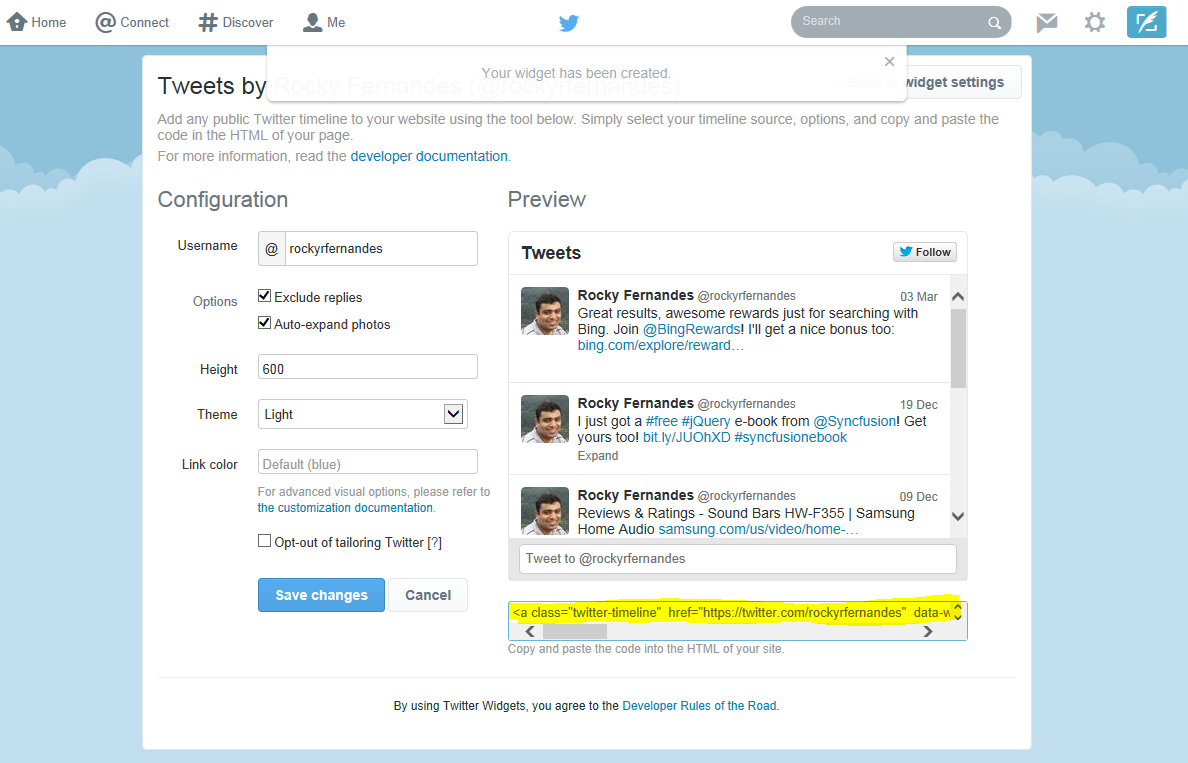1188x763 pixels.
Task: Expand the 19 Dec tweet
Action: (598, 455)
